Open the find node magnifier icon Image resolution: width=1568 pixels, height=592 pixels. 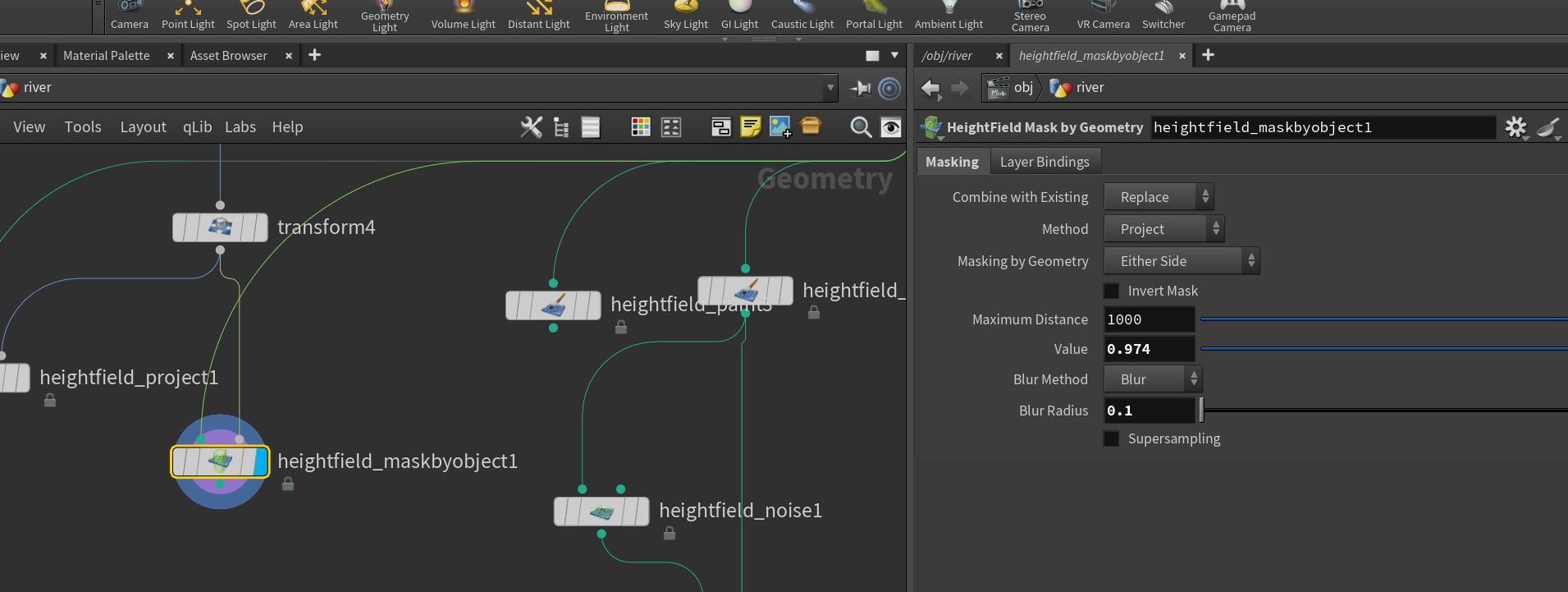(x=861, y=126)
